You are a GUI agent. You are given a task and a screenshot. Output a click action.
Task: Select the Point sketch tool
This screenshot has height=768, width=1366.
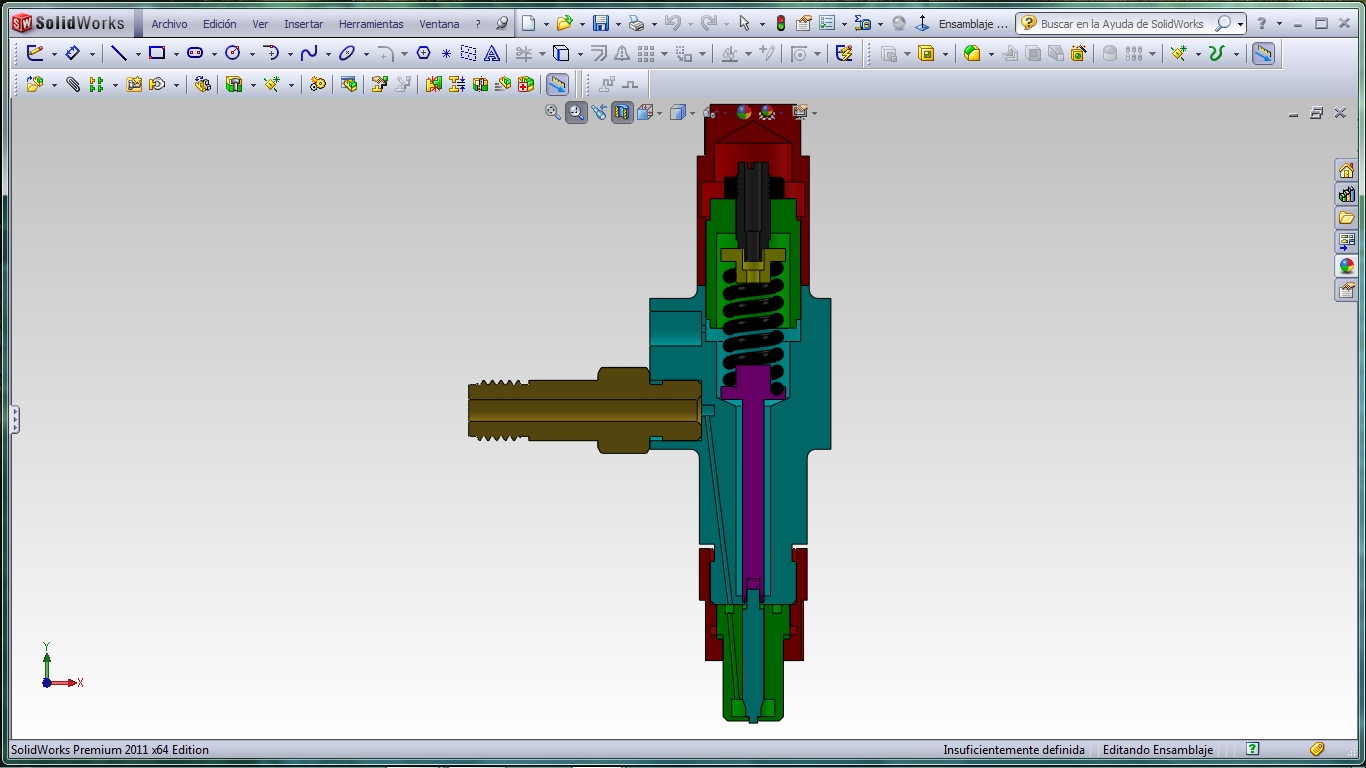click(446, 54)
